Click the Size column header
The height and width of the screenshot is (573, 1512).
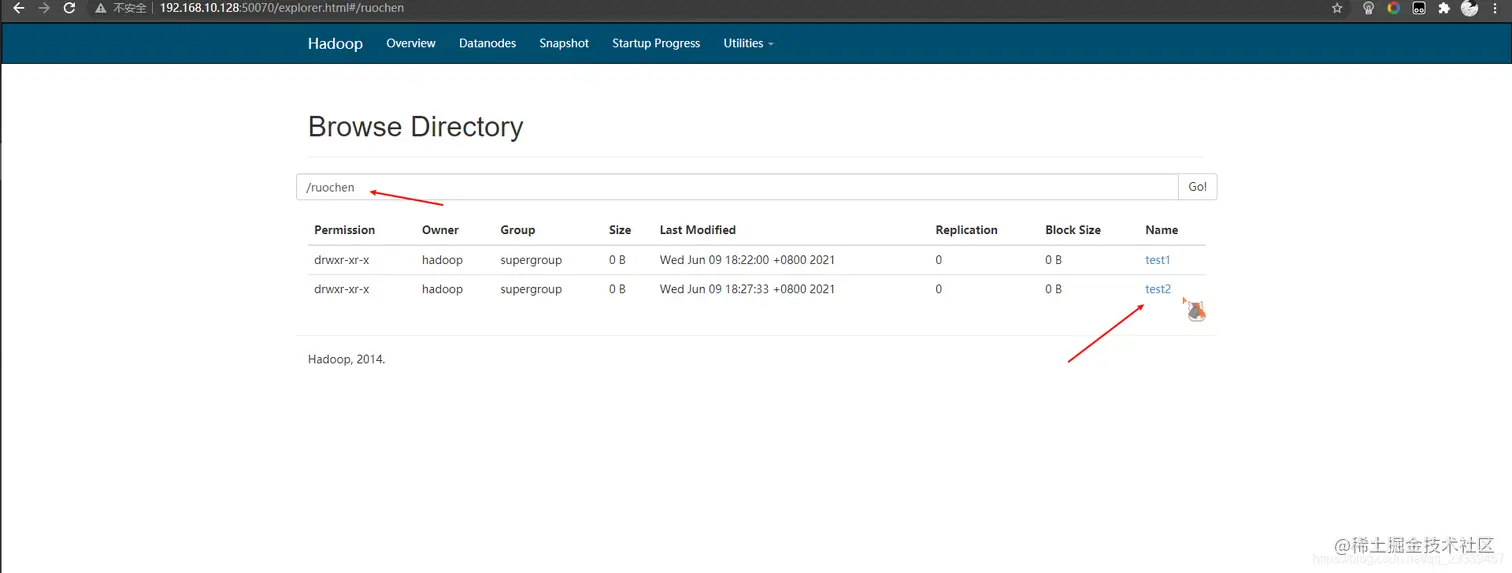(620, 230)
